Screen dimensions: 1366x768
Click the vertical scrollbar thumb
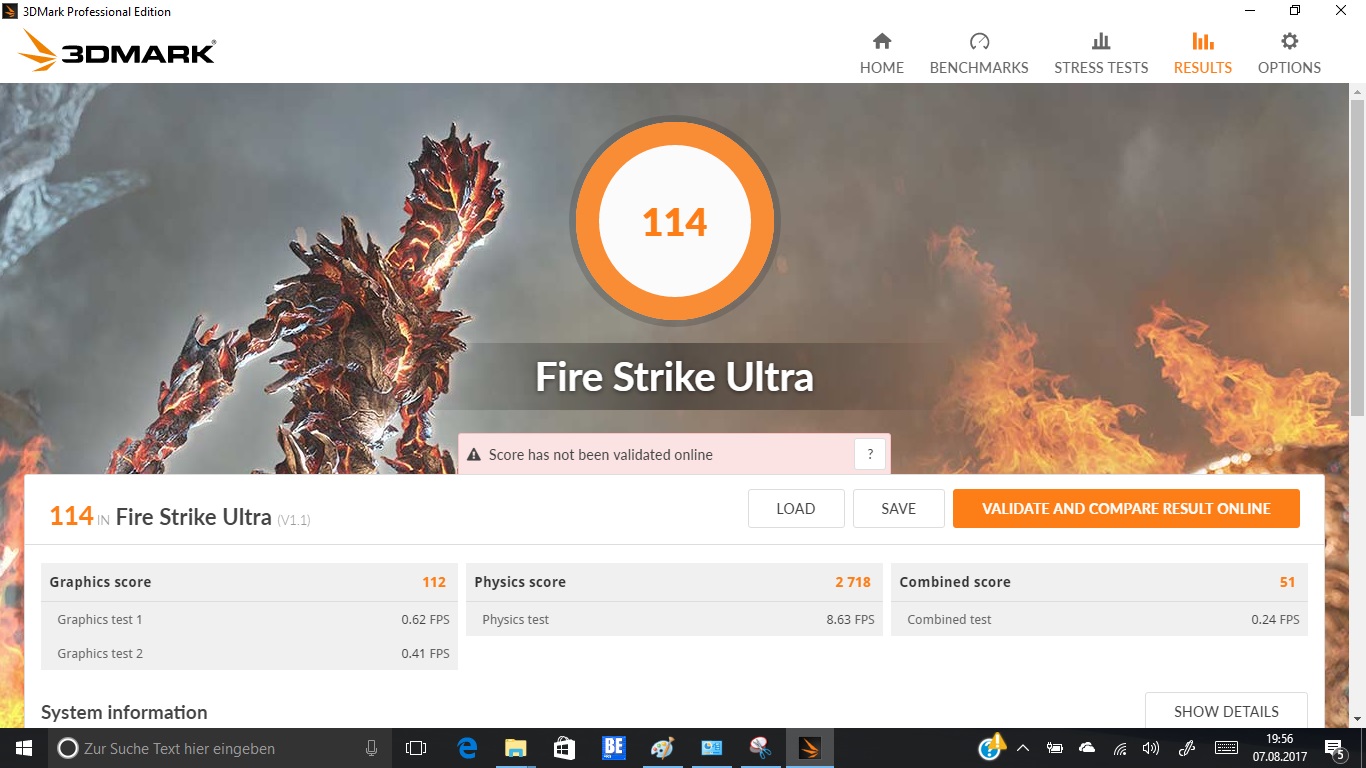coord(1357,256)
